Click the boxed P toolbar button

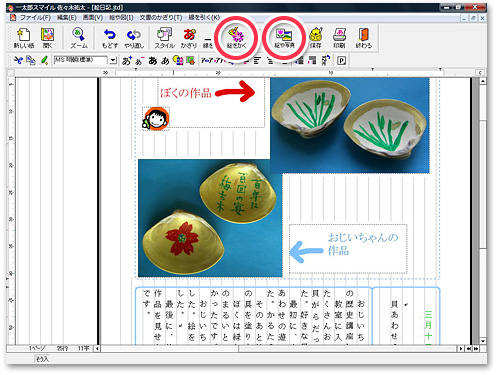[x=341, y=61]
